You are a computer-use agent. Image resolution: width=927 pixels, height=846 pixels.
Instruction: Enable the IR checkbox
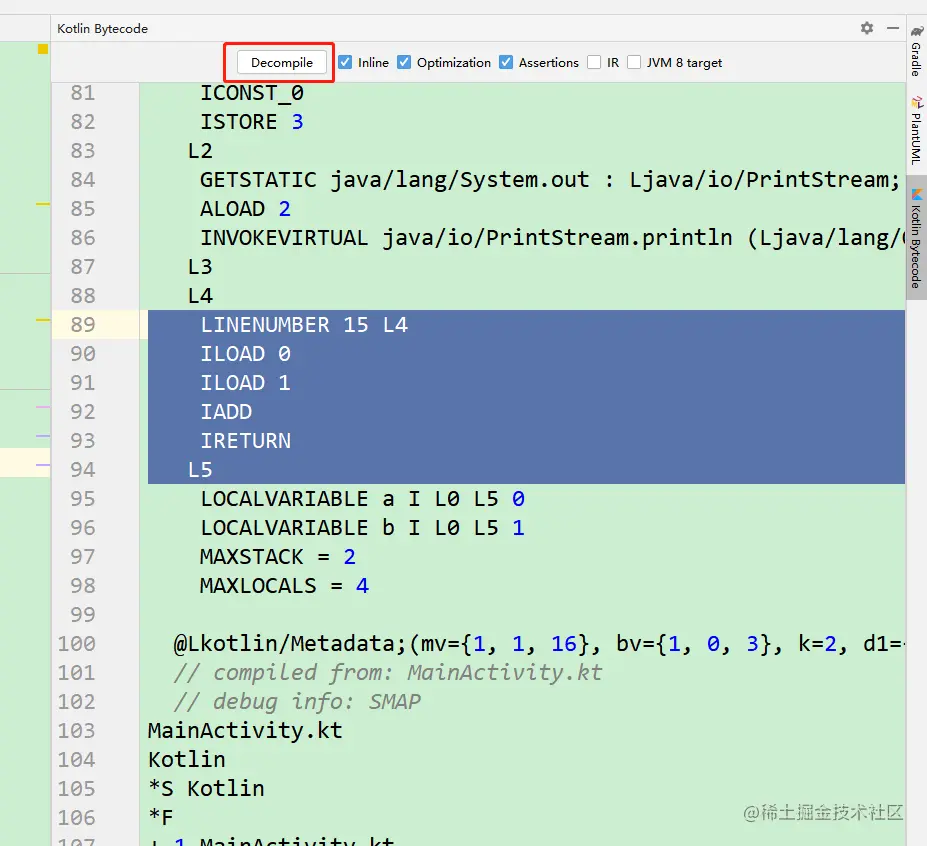tap(594, 63)
